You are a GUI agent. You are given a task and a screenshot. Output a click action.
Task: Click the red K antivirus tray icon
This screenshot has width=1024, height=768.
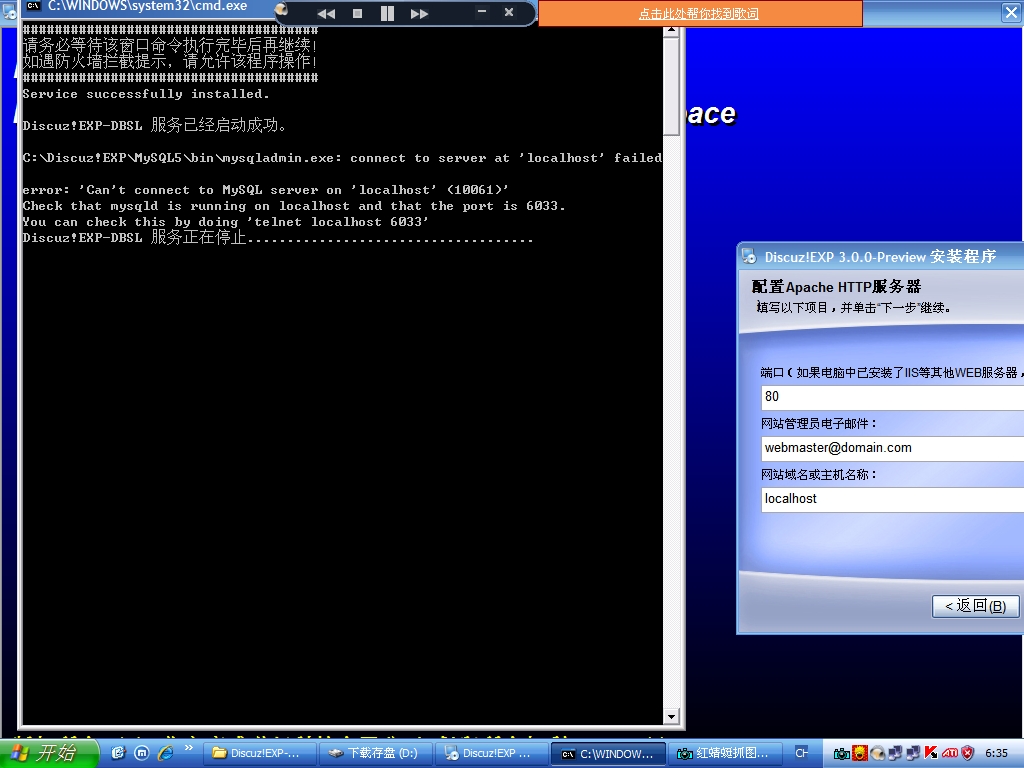click(931, 753)
